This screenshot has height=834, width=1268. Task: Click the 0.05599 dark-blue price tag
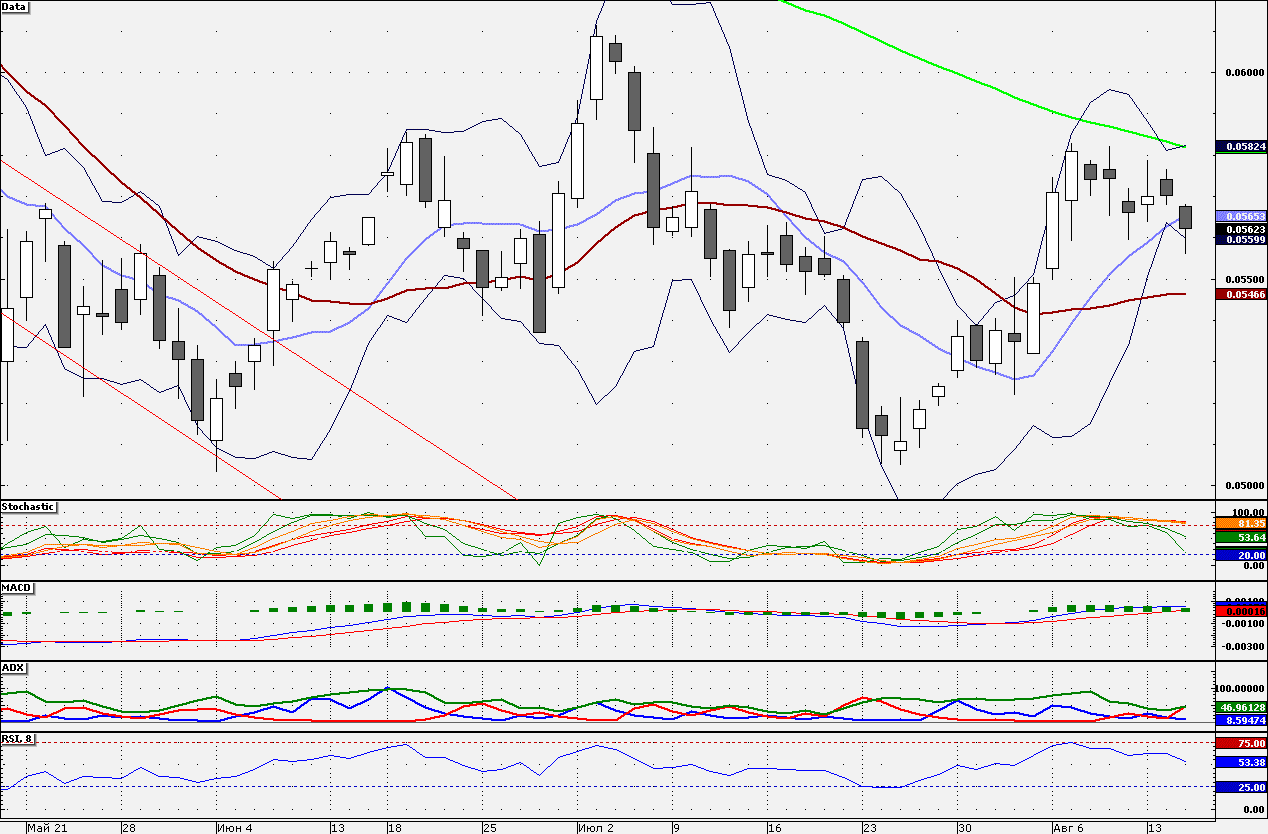(1241, 240)
